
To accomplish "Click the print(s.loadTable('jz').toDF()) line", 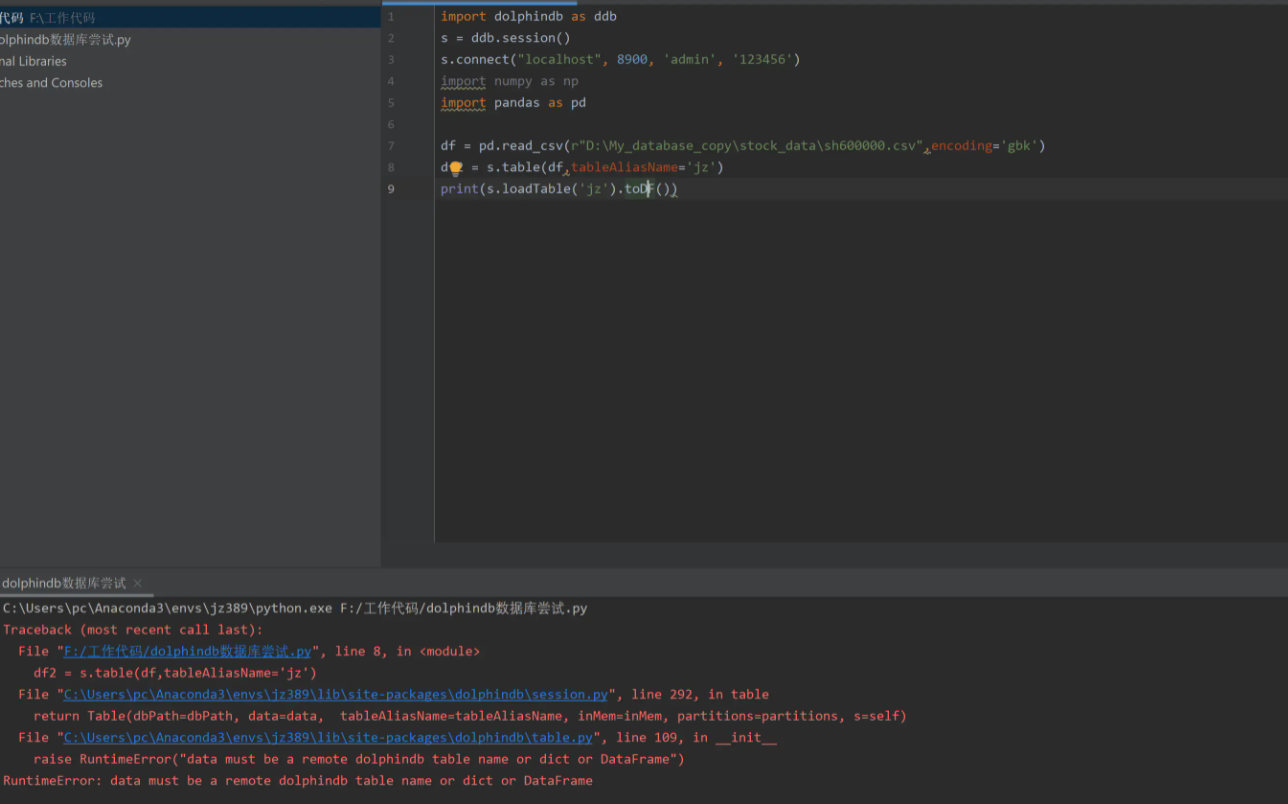I will tap(560, 189).
